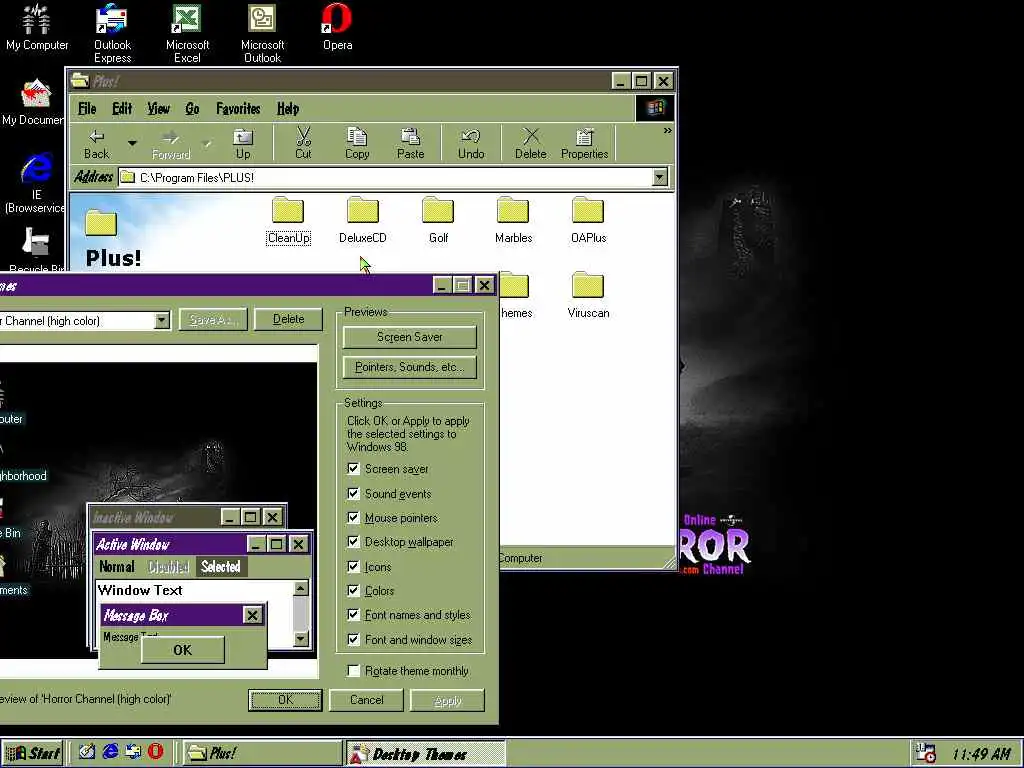Open the Favorites menu

click(238, 108)
